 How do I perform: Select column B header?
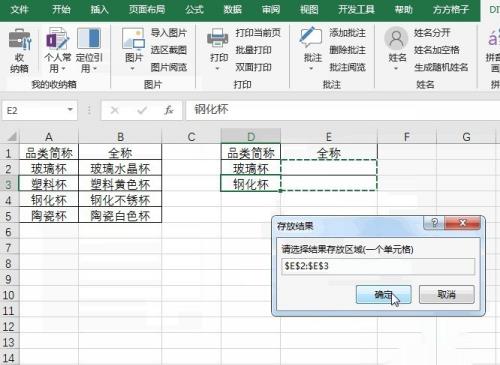pos(120,137)
